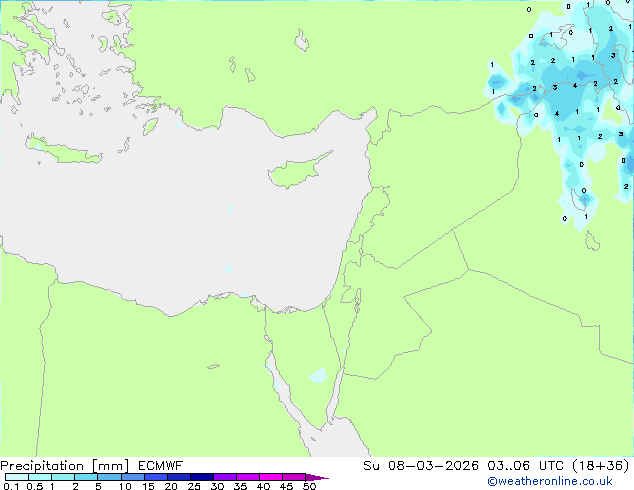Viewport: 634px width, 490px height.
Task: Click the Dead Sea outline on map
Action: coord(358,298)
